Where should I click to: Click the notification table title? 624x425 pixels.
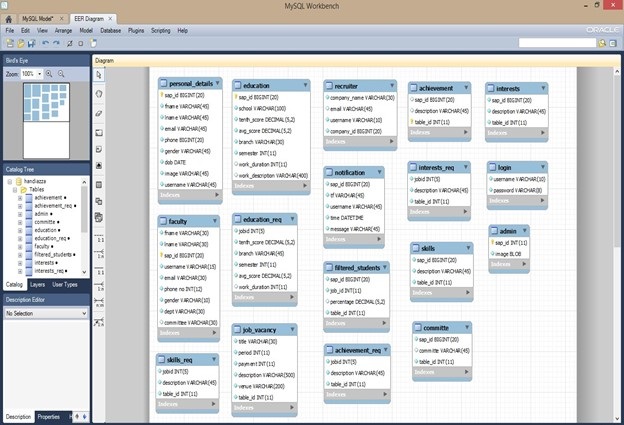pyautogui.click(x=349, y=172)
